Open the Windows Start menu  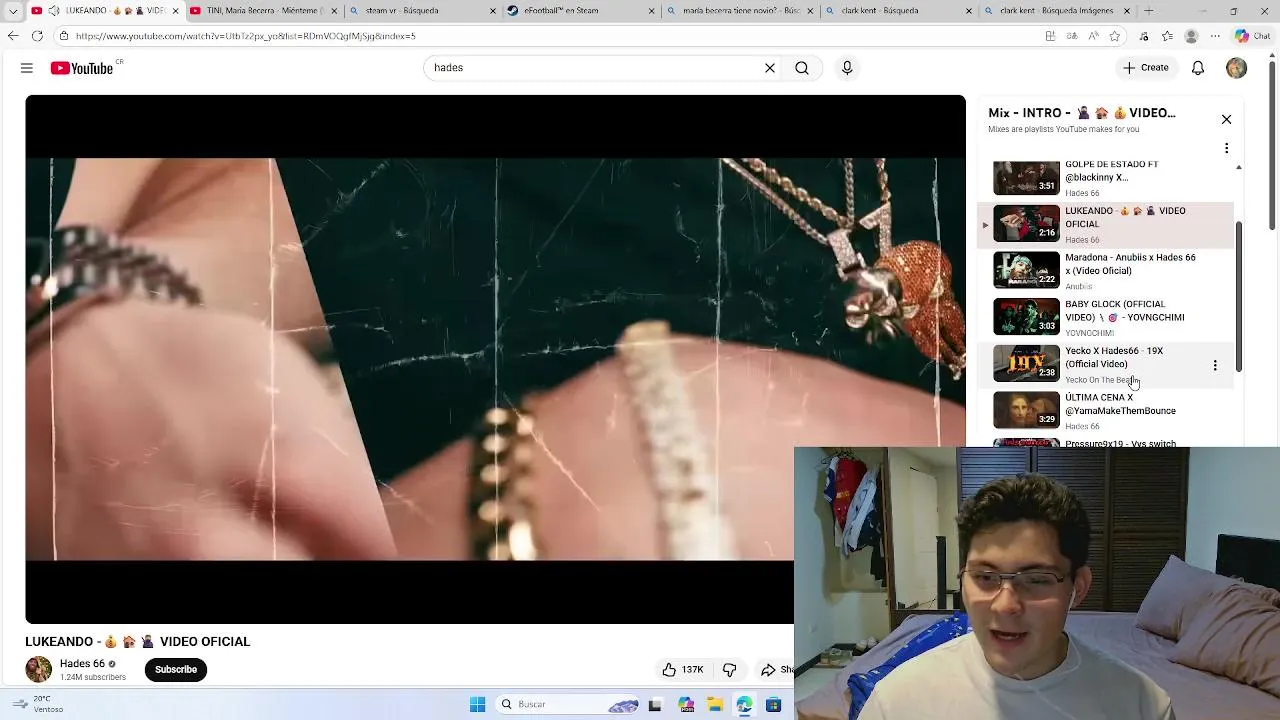point(477,705)
